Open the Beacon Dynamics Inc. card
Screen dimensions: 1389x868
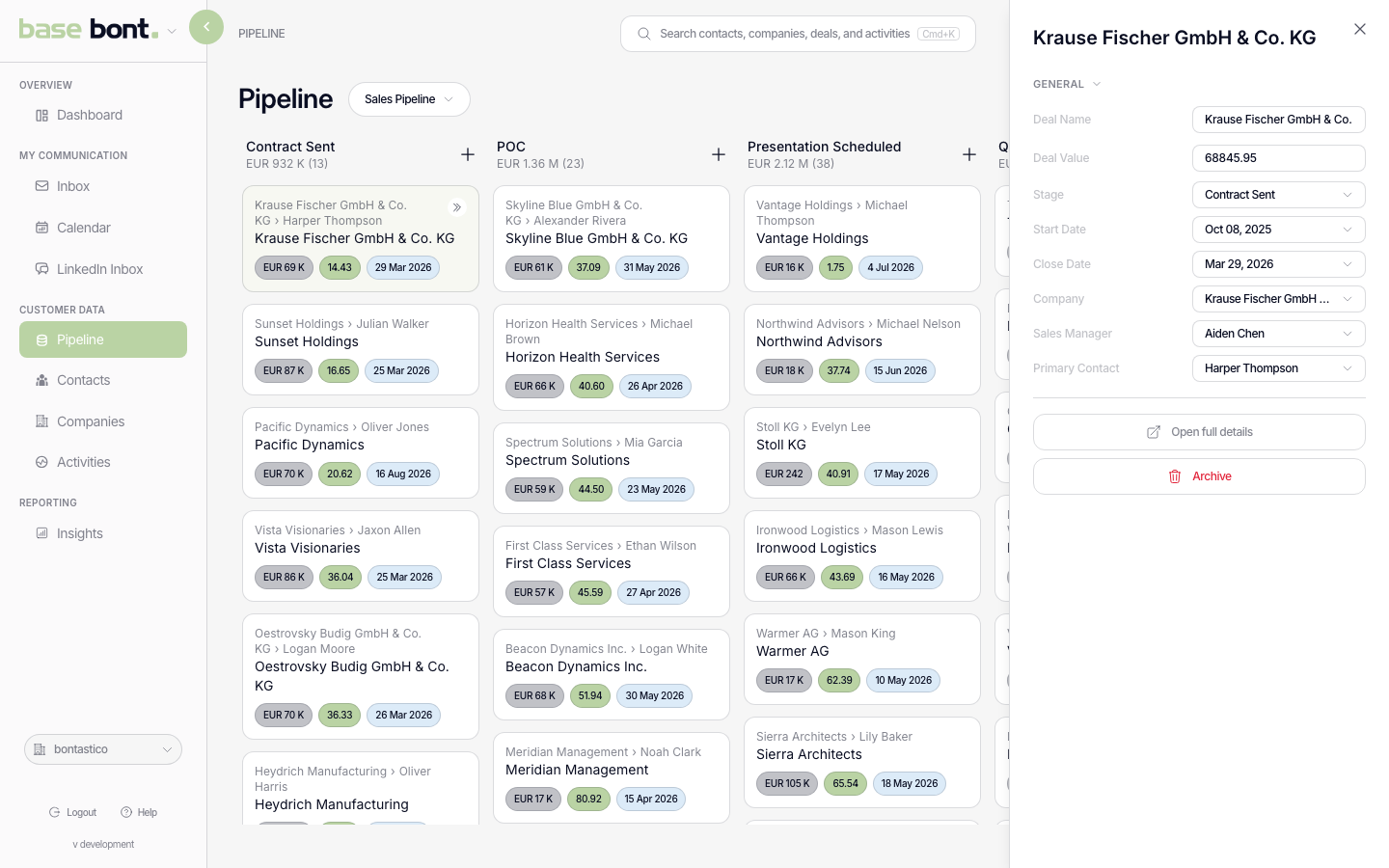pyautogui.click(x=612, y=674)
